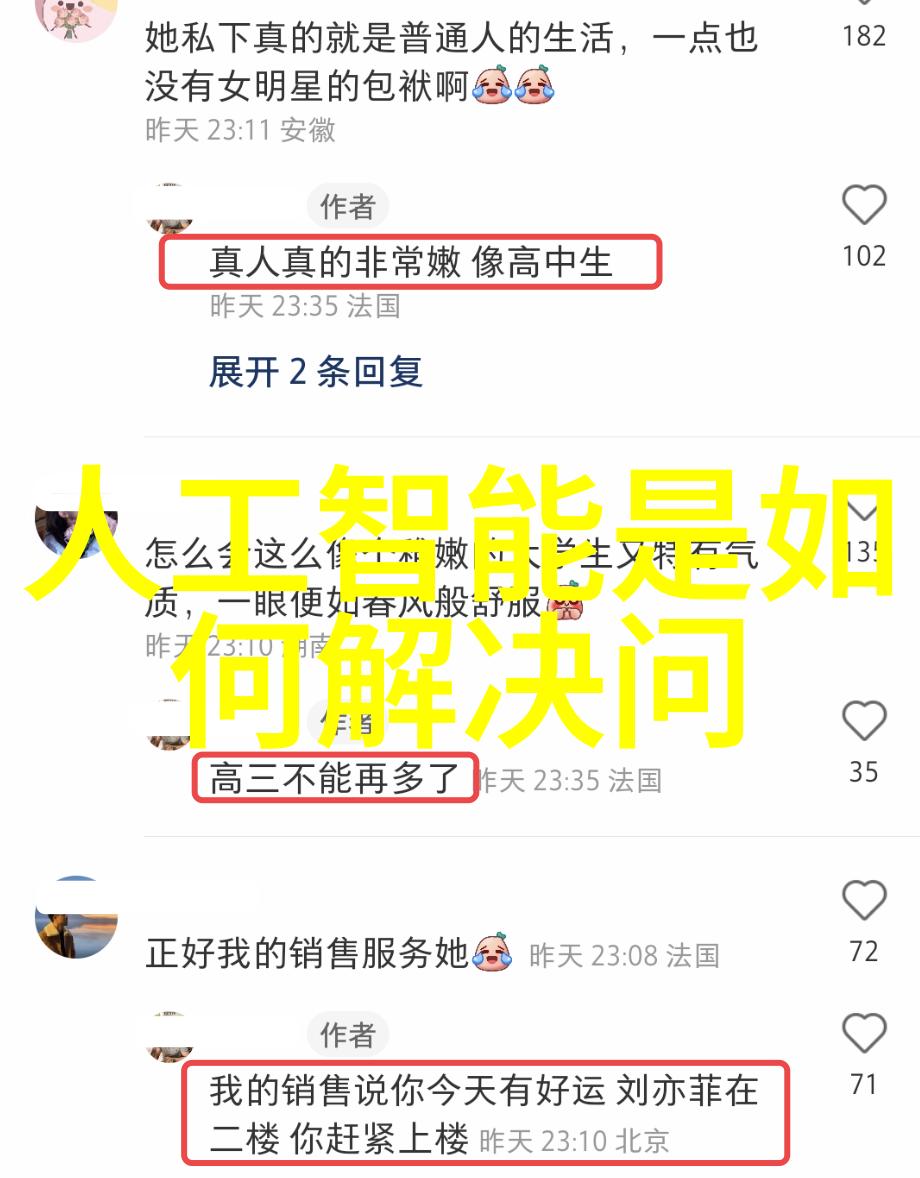Tap the 作者 badge above 我的销售说
The image size is (920, 1178).
[348, 1035]
